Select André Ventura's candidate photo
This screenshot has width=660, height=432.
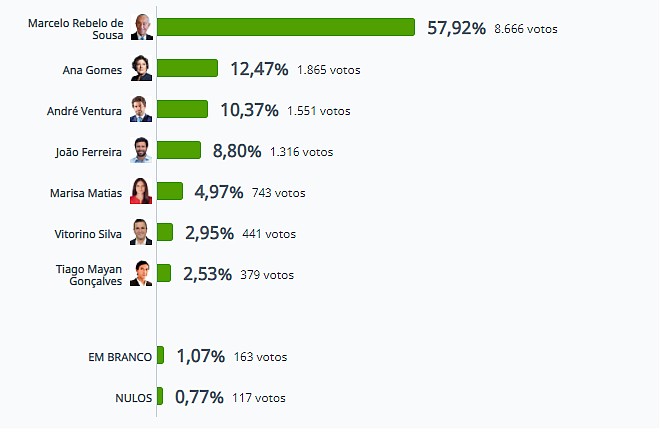pyautogui.click(x=141, y=110)
